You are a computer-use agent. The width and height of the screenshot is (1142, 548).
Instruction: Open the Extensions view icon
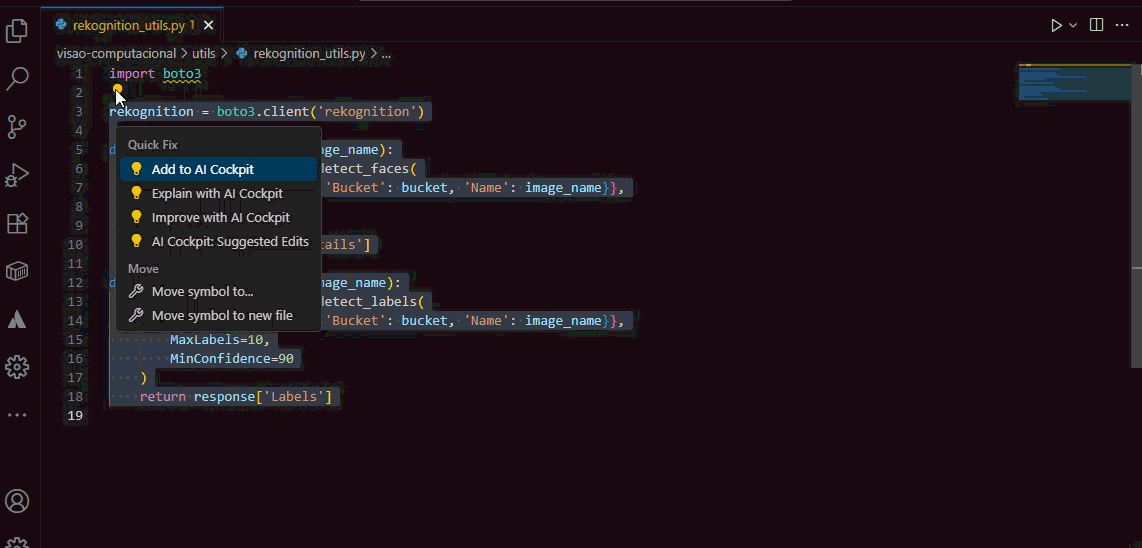17,223
